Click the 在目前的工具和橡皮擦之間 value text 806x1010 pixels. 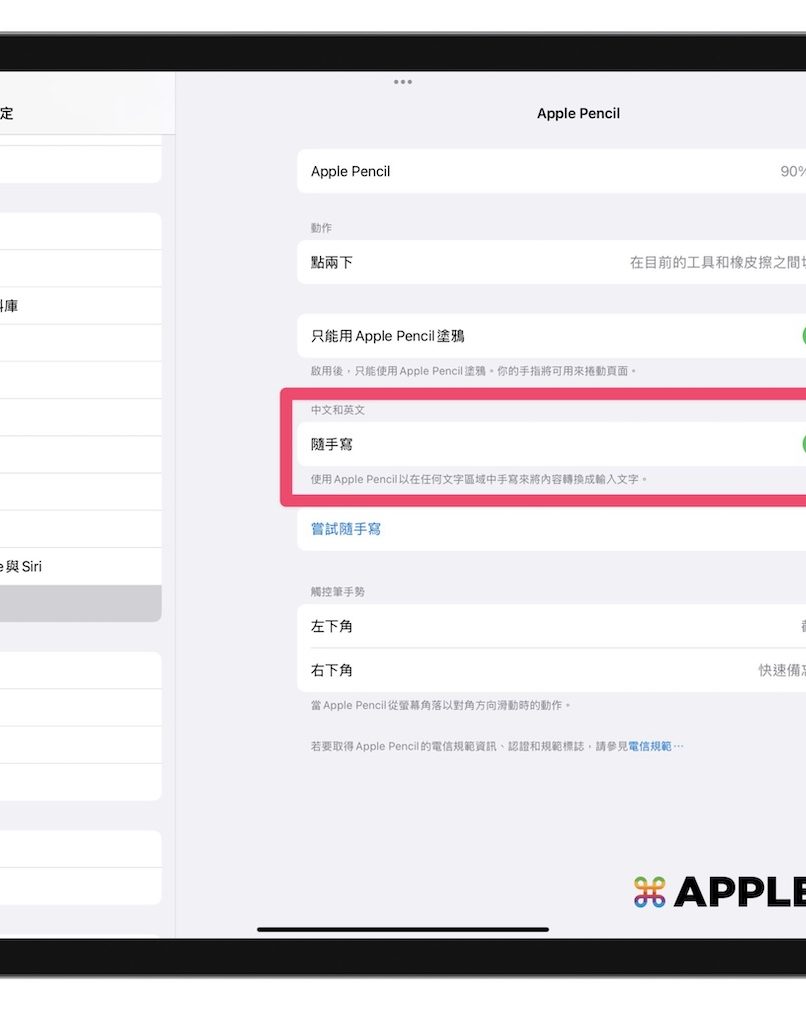click(x=716, y=262)
